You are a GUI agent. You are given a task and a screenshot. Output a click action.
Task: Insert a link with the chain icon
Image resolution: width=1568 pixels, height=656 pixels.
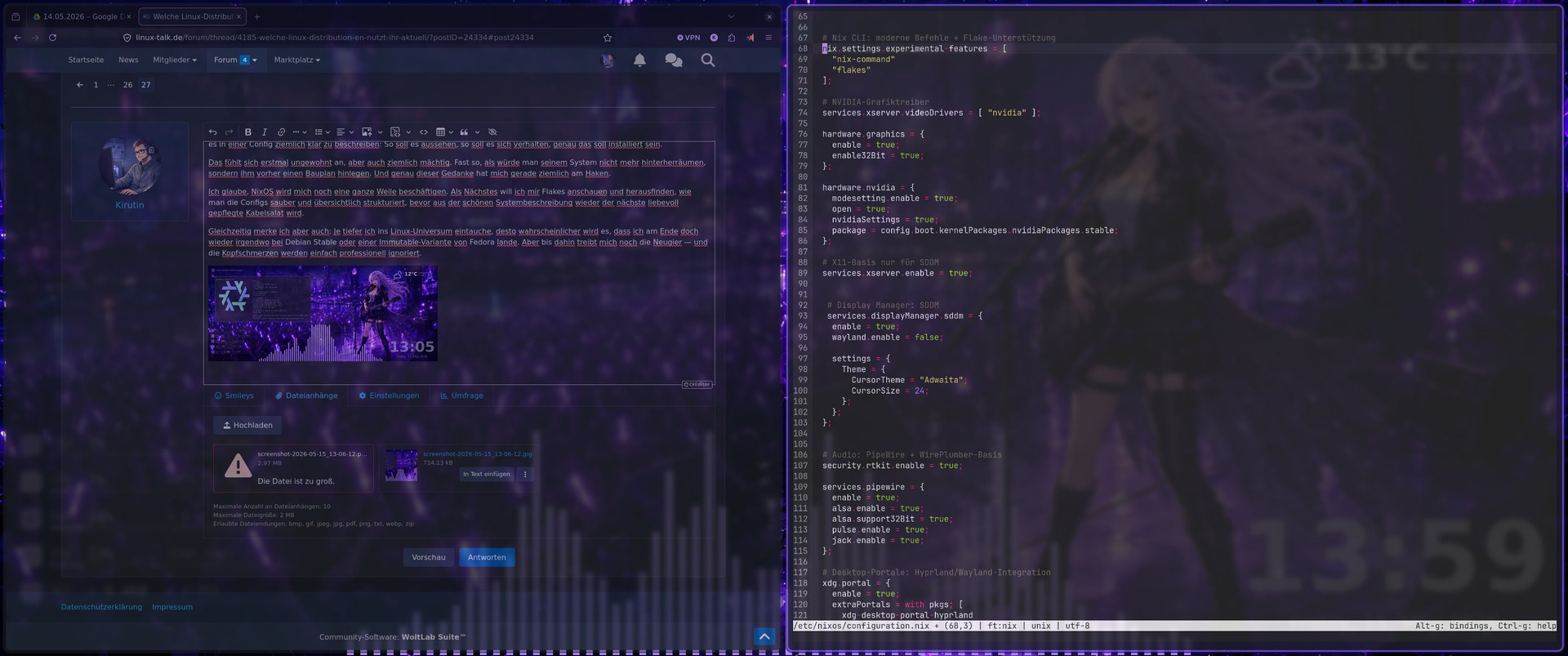(281, 132)
